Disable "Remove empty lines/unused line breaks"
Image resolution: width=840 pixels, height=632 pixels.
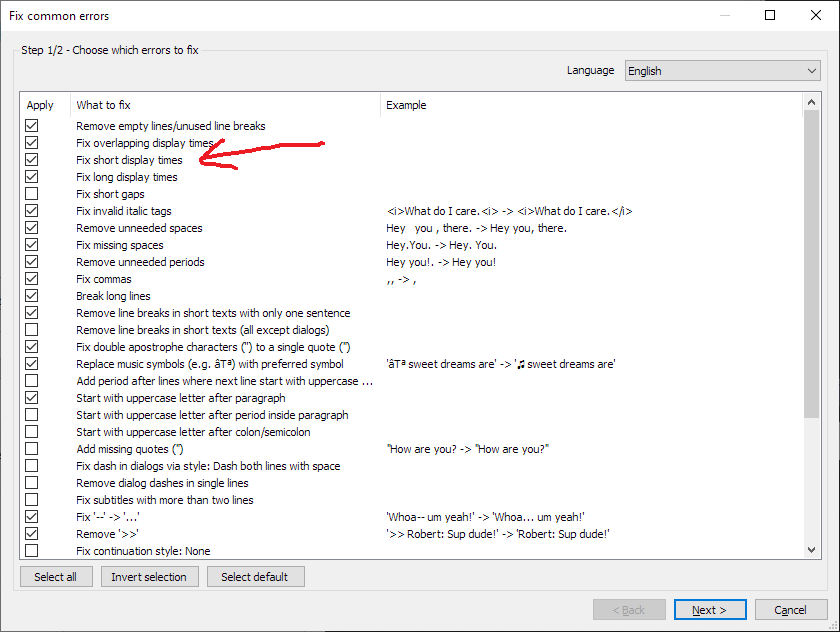point(31,126)
